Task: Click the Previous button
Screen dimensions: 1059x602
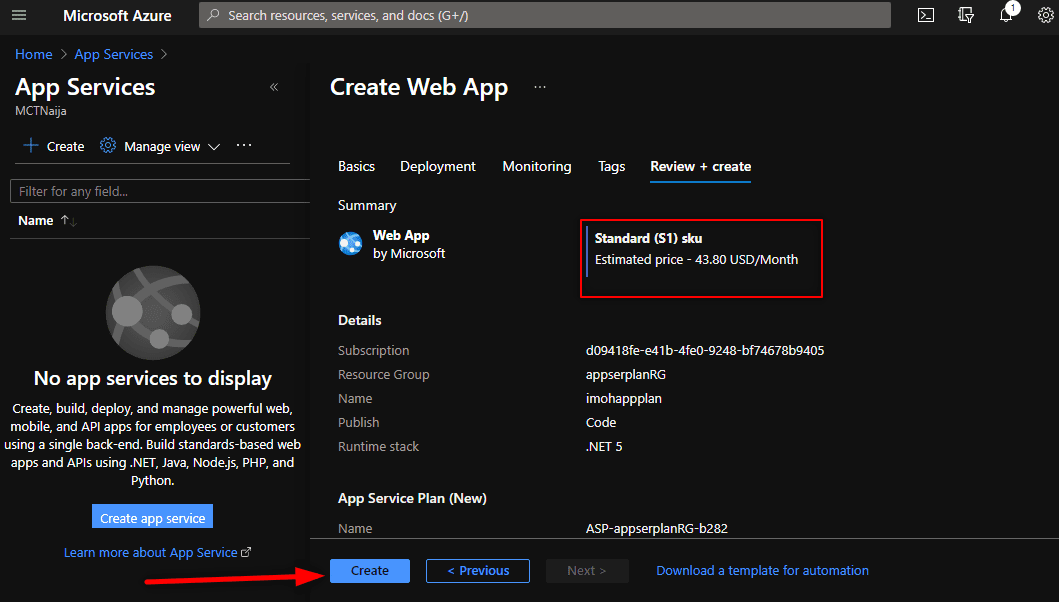Action: click(x=477, y=570)
